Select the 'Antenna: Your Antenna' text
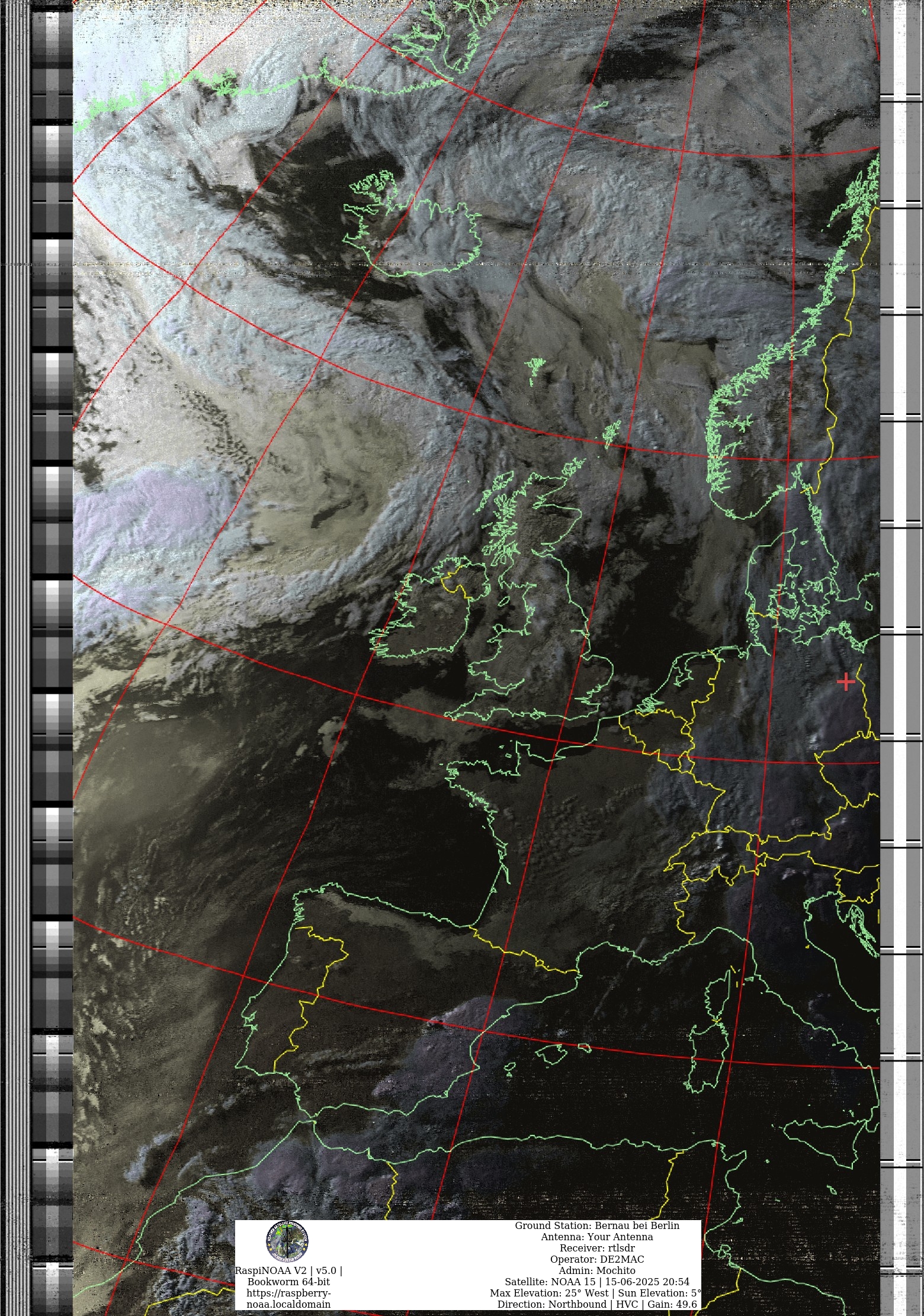This screenshot has width=924, height=1316. pos(597,1237)
